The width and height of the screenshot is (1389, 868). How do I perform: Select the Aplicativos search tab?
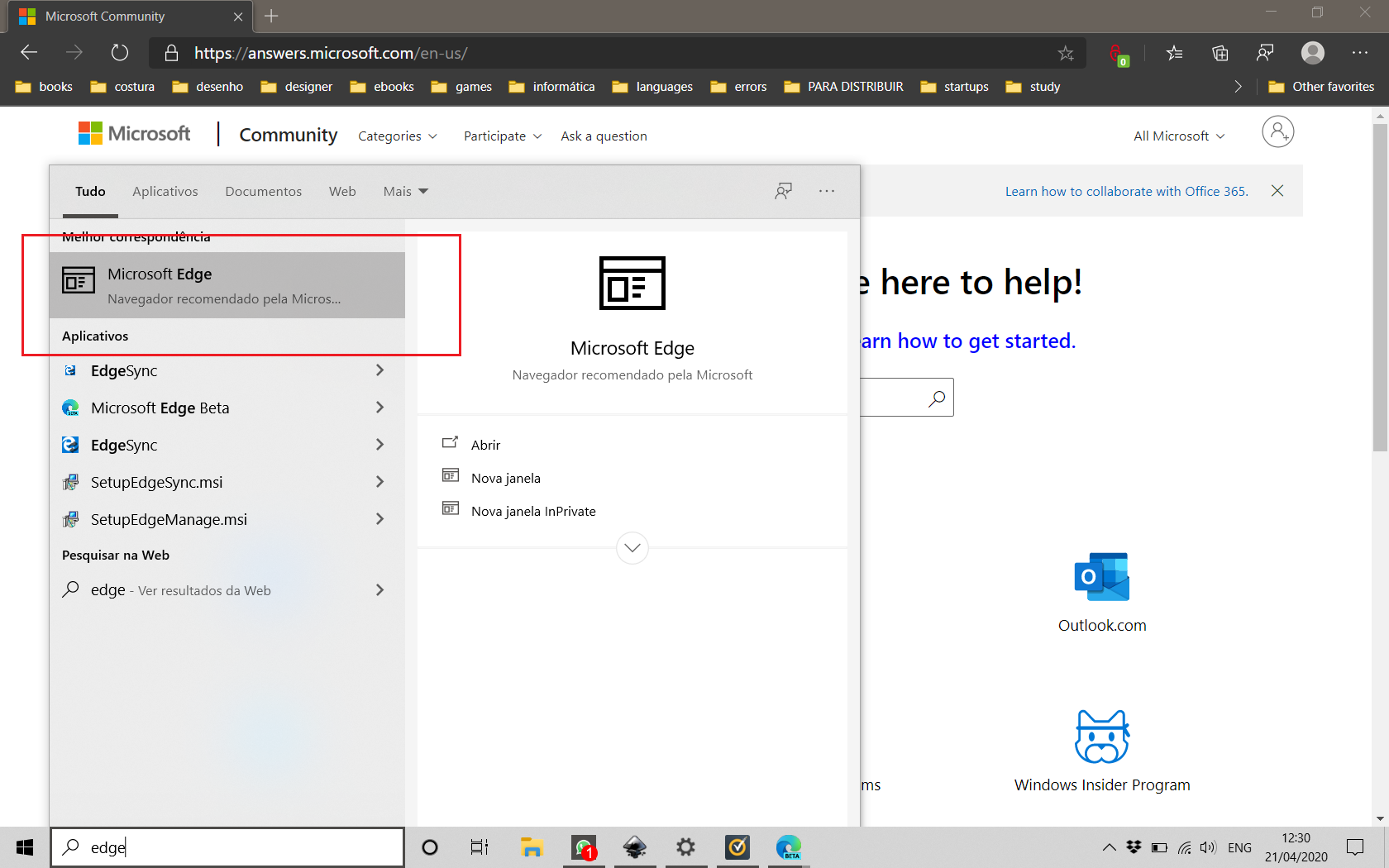[x=165, y=192]
